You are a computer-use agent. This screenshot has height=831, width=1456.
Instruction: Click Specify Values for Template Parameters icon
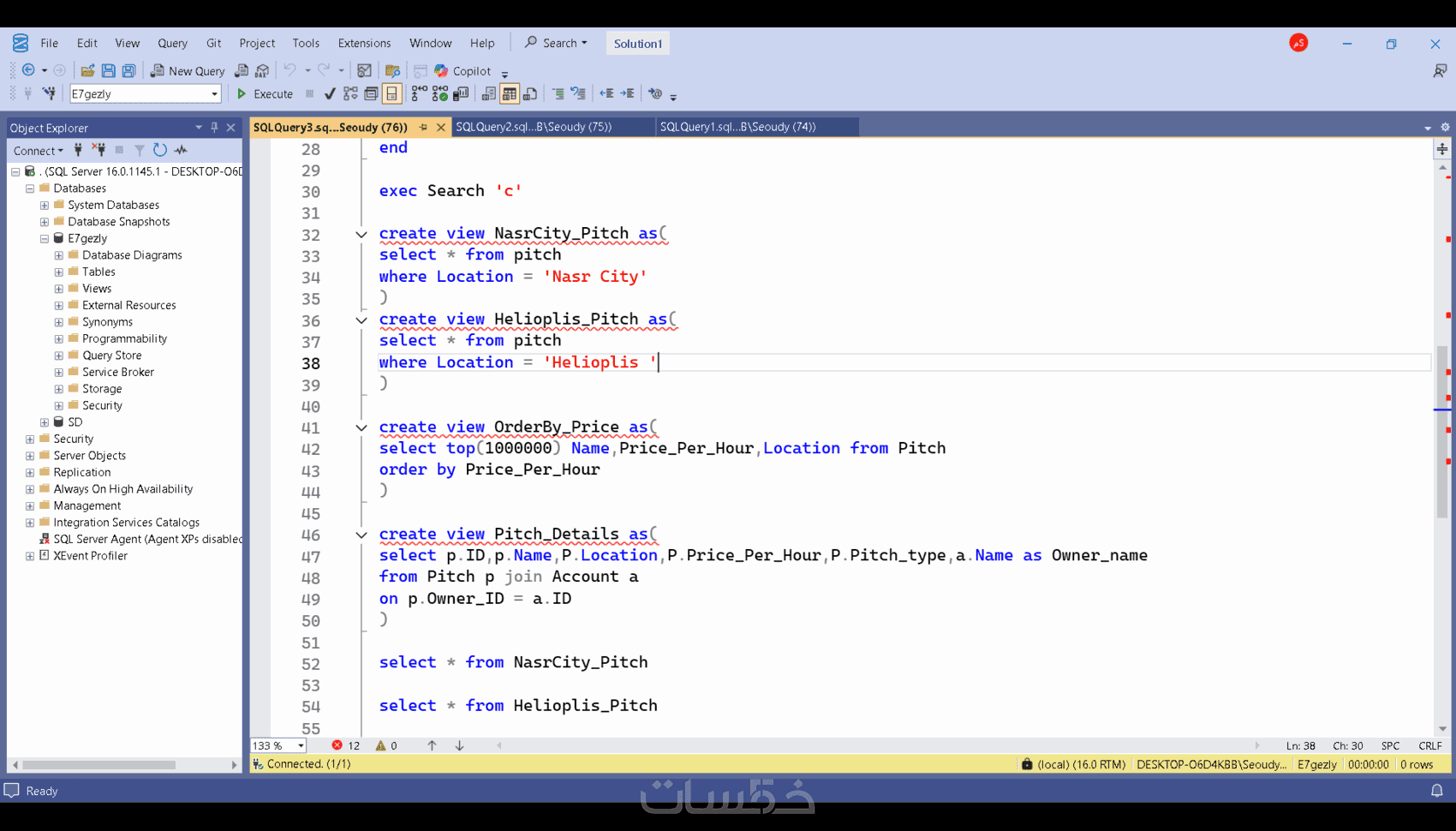[655, 93]
